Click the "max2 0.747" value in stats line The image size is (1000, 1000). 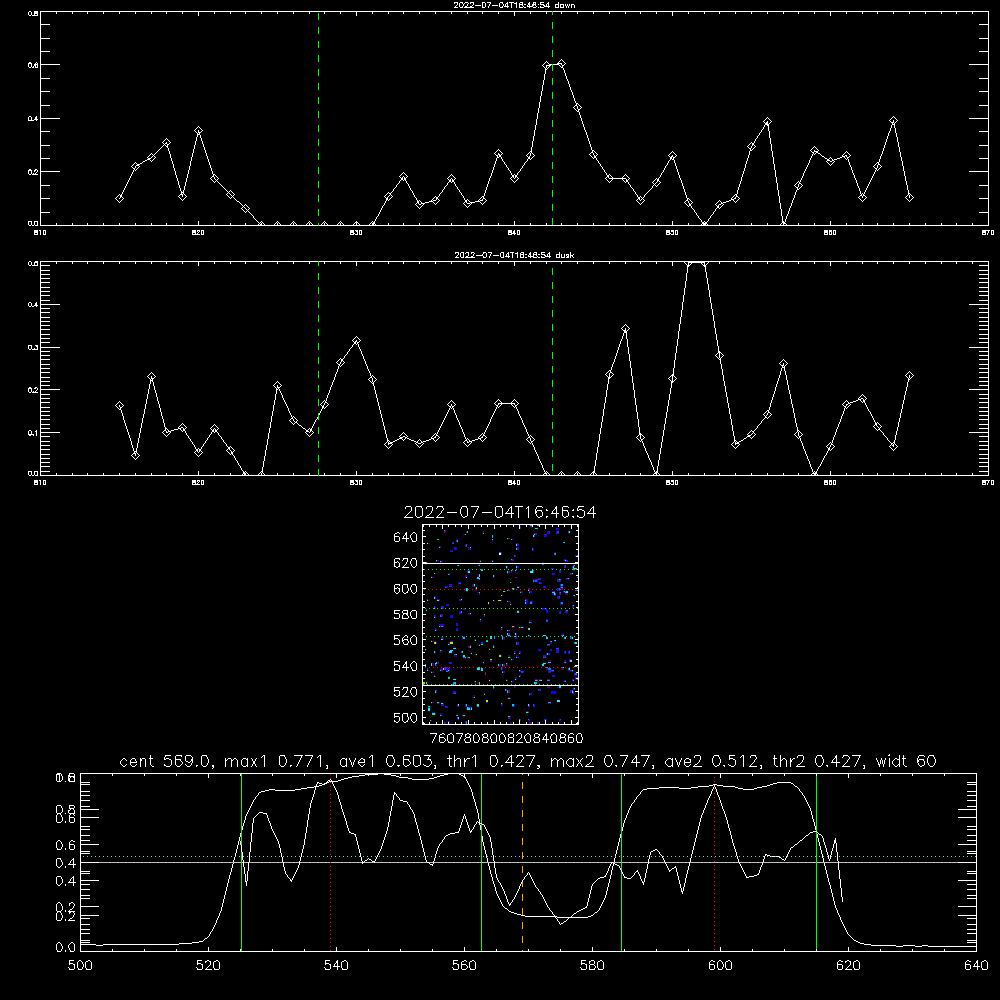click(600, 761)
